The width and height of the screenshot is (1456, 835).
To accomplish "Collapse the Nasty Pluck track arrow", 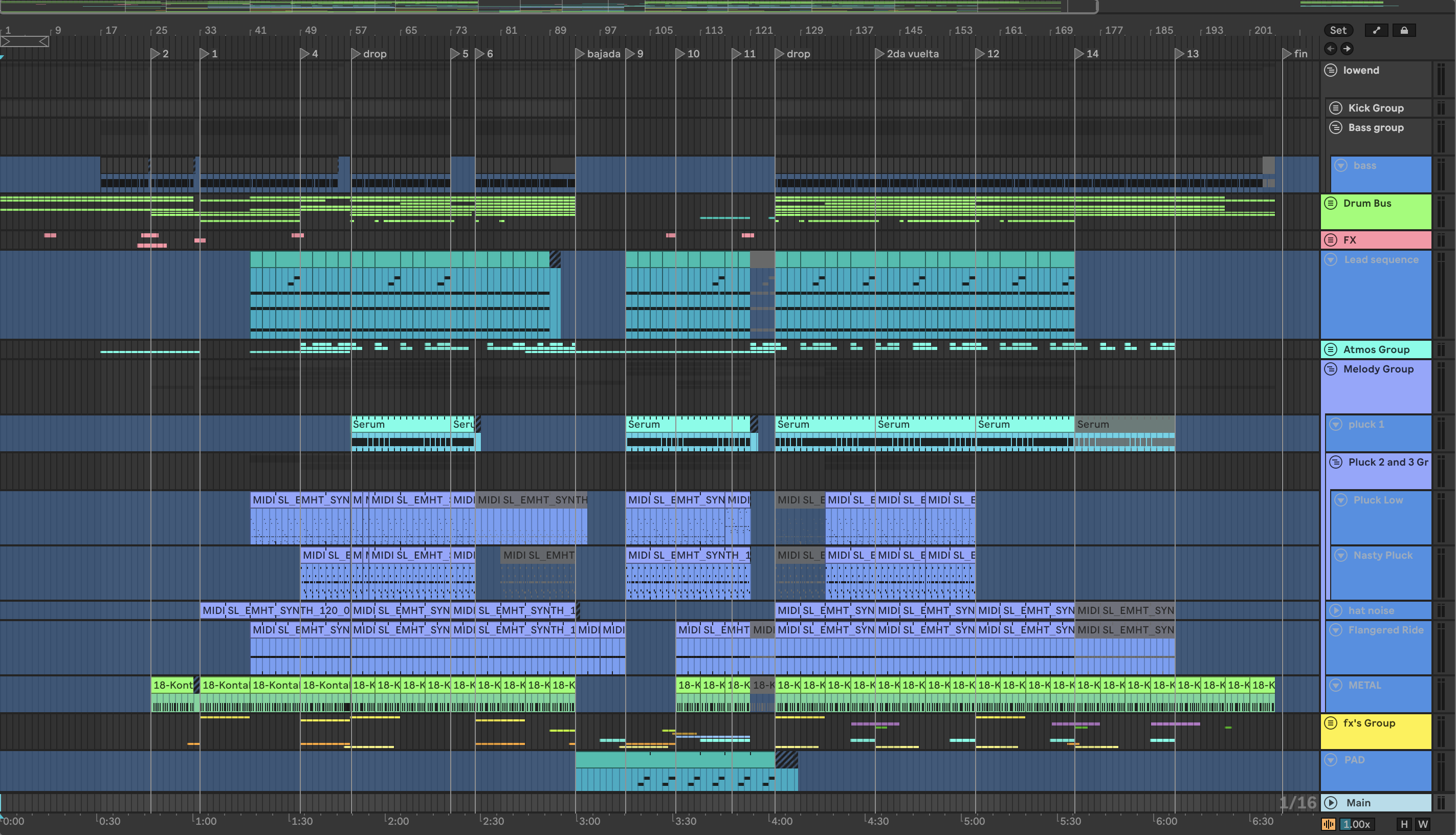I will tap(1341, 555).
